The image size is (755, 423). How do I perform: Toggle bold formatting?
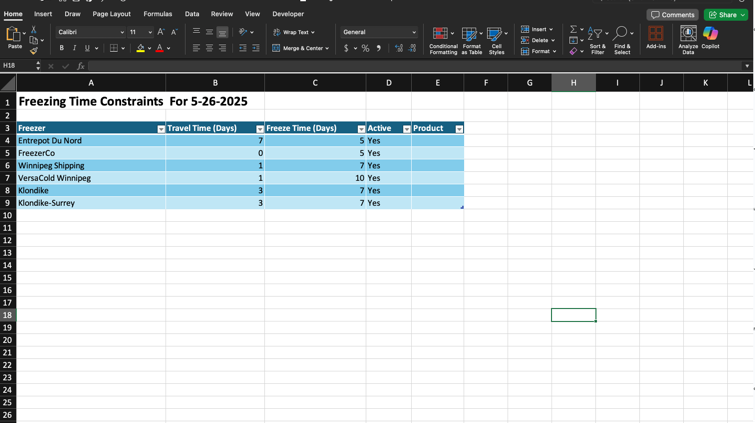[x=61, y=48]
